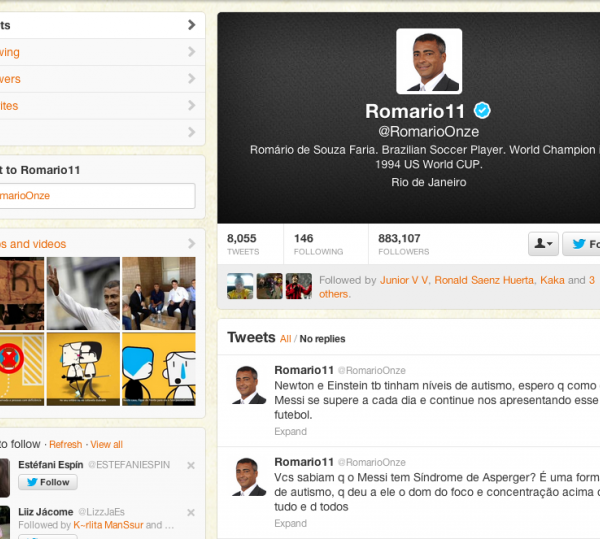The image size is (600, 539).
Task: Open the photos and videos section chevron
Action: tap(192, 243)
